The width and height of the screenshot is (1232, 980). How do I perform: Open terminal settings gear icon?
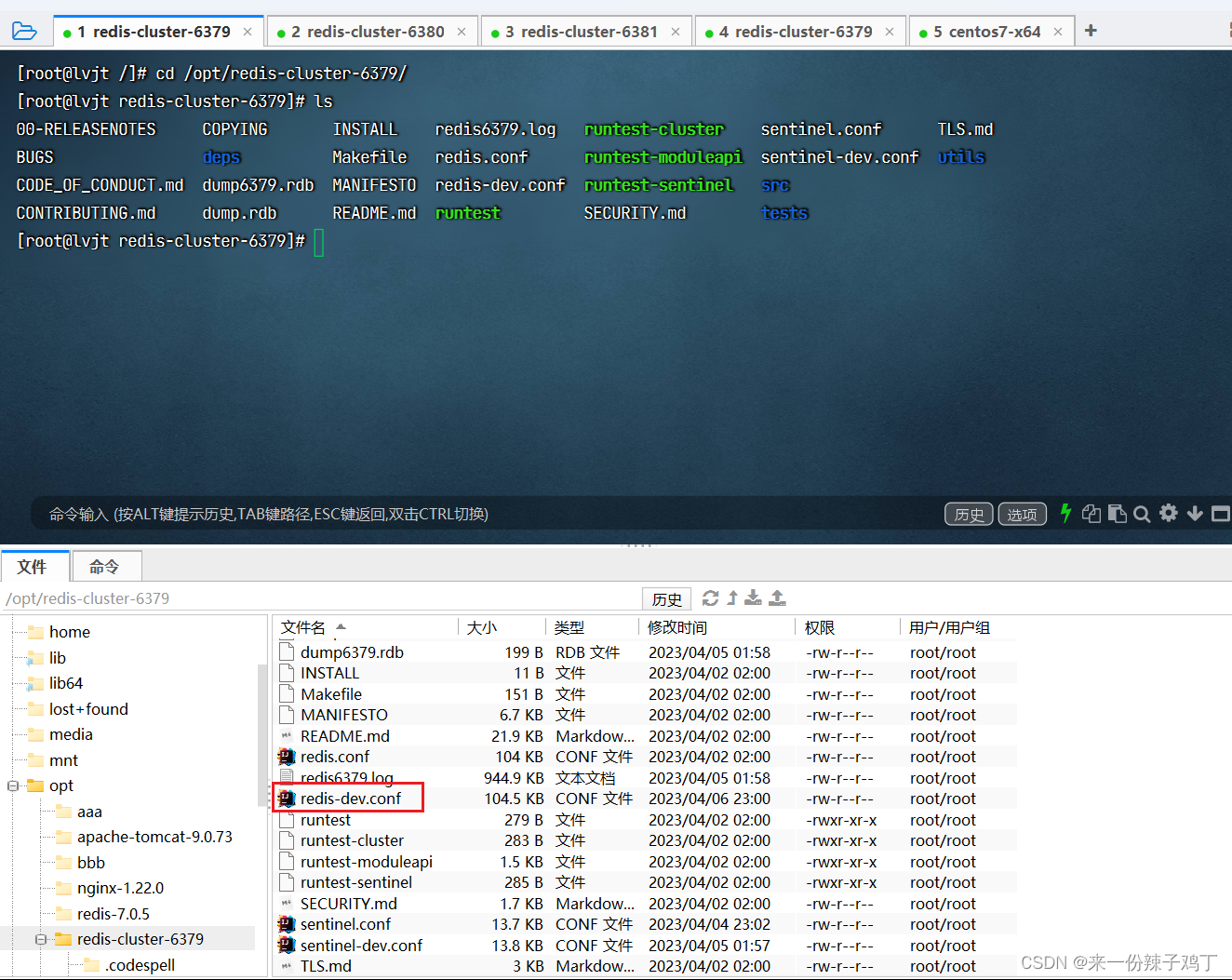pos(1169,513)
